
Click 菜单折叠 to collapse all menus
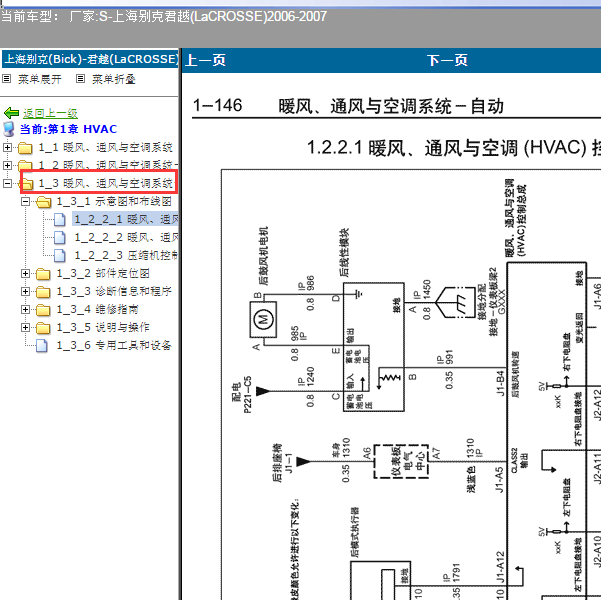coord(114,79)
